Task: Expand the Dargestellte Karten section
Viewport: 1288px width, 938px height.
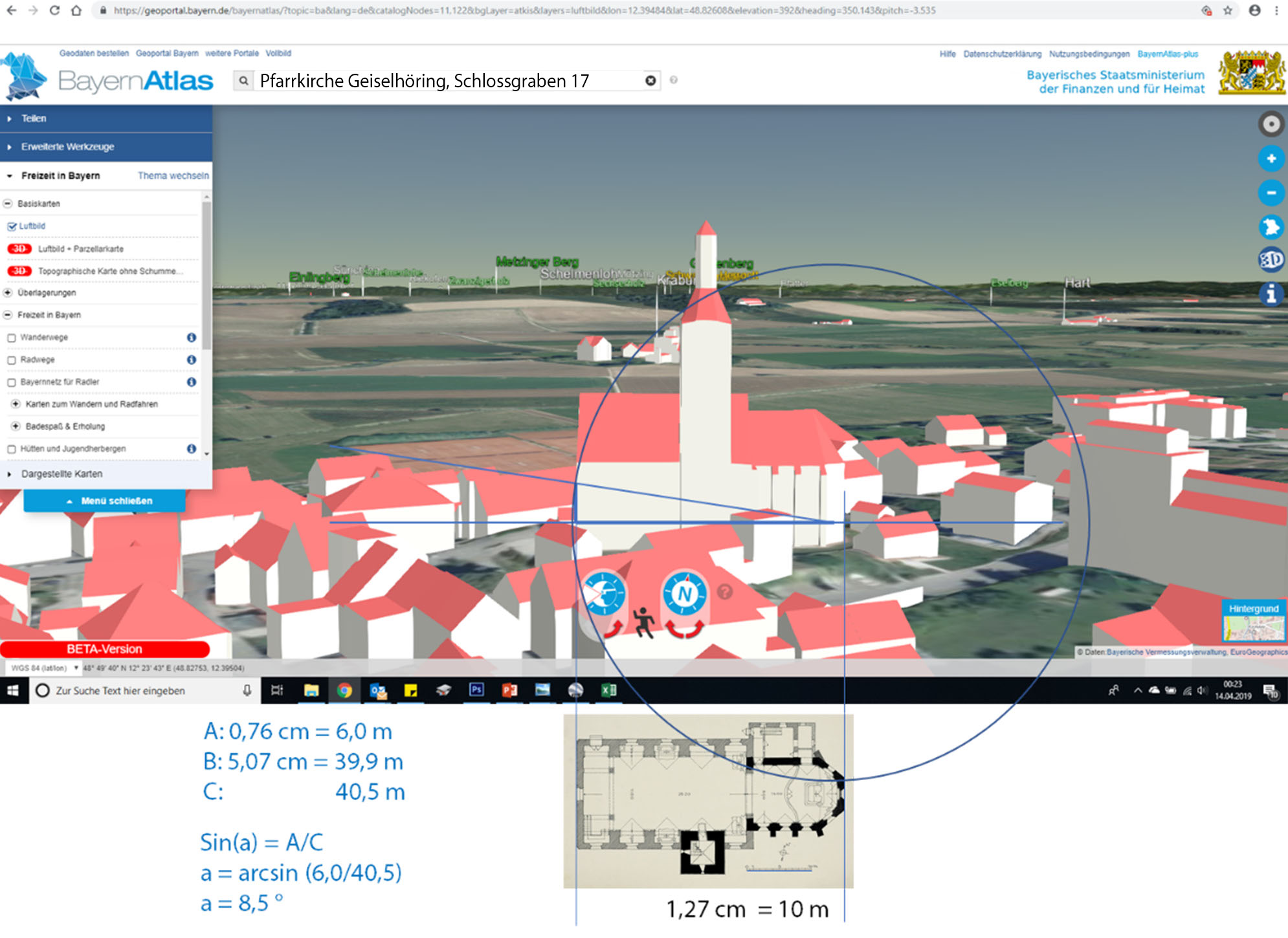Action: (x=61, y=474)
